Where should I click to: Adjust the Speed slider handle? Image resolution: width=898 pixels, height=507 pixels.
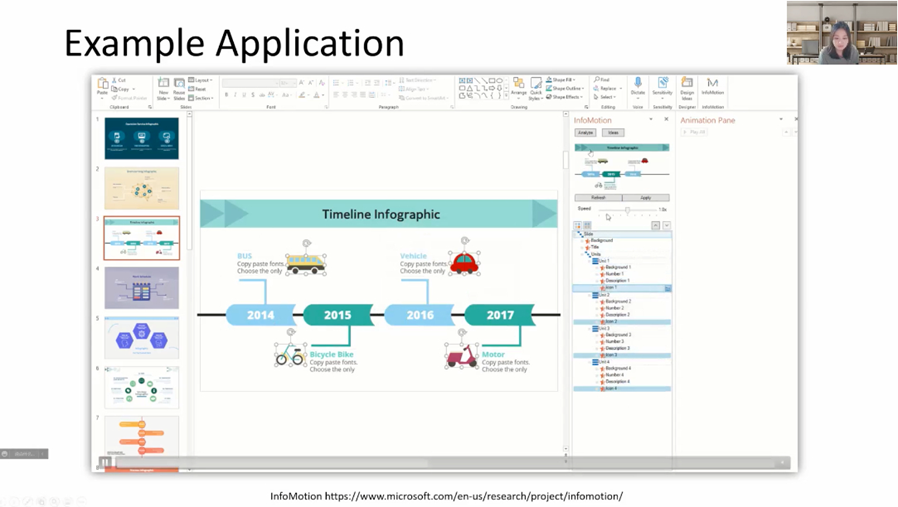click(x=627, y=210)
